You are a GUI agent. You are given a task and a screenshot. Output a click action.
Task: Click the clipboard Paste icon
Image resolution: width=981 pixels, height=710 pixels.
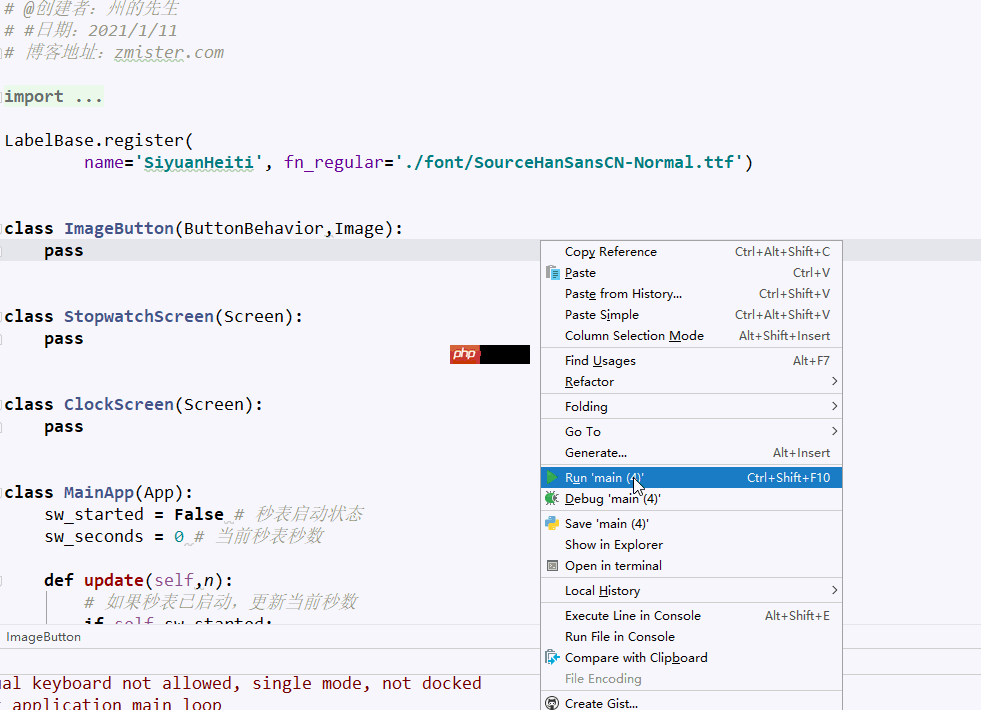coord(552,273)
